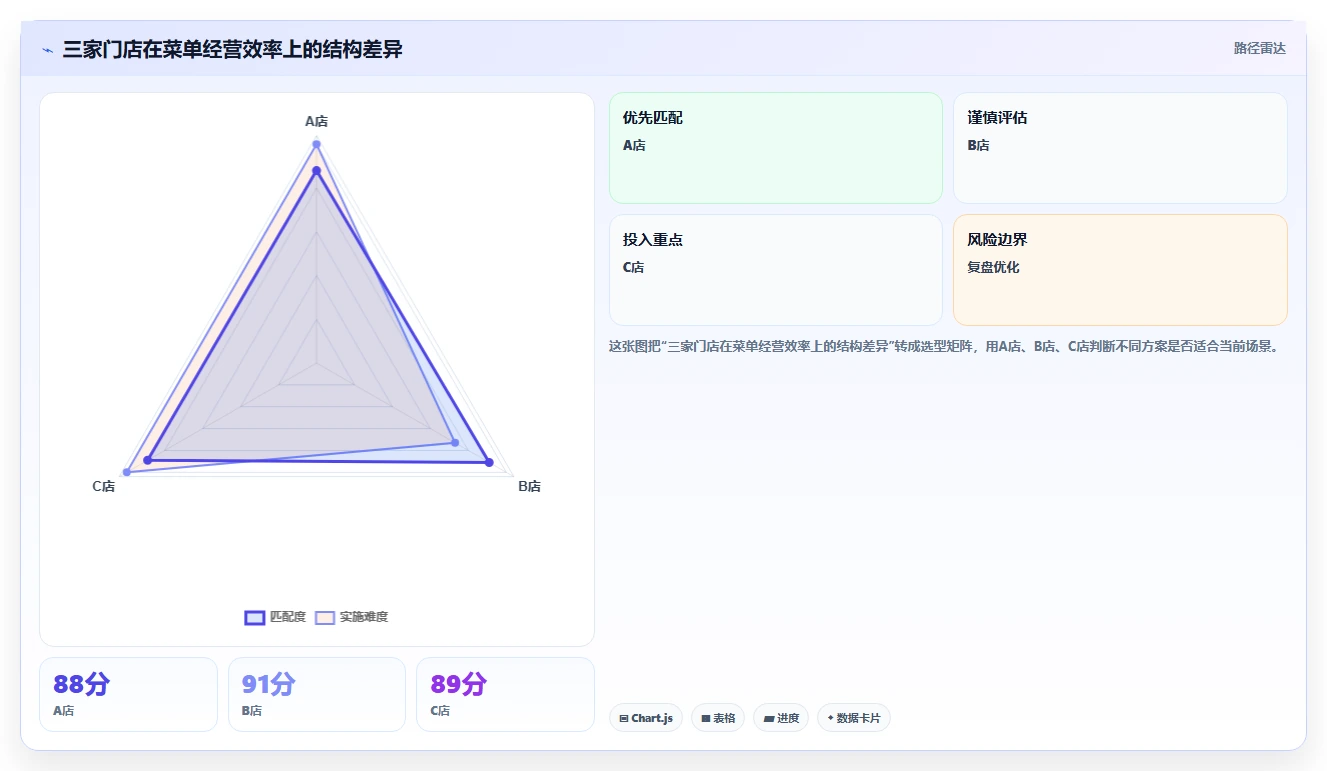Viewport: 1327px width, 771px height.
Task: Click the 91分 score card for B店
Action: tap(317, 694)
